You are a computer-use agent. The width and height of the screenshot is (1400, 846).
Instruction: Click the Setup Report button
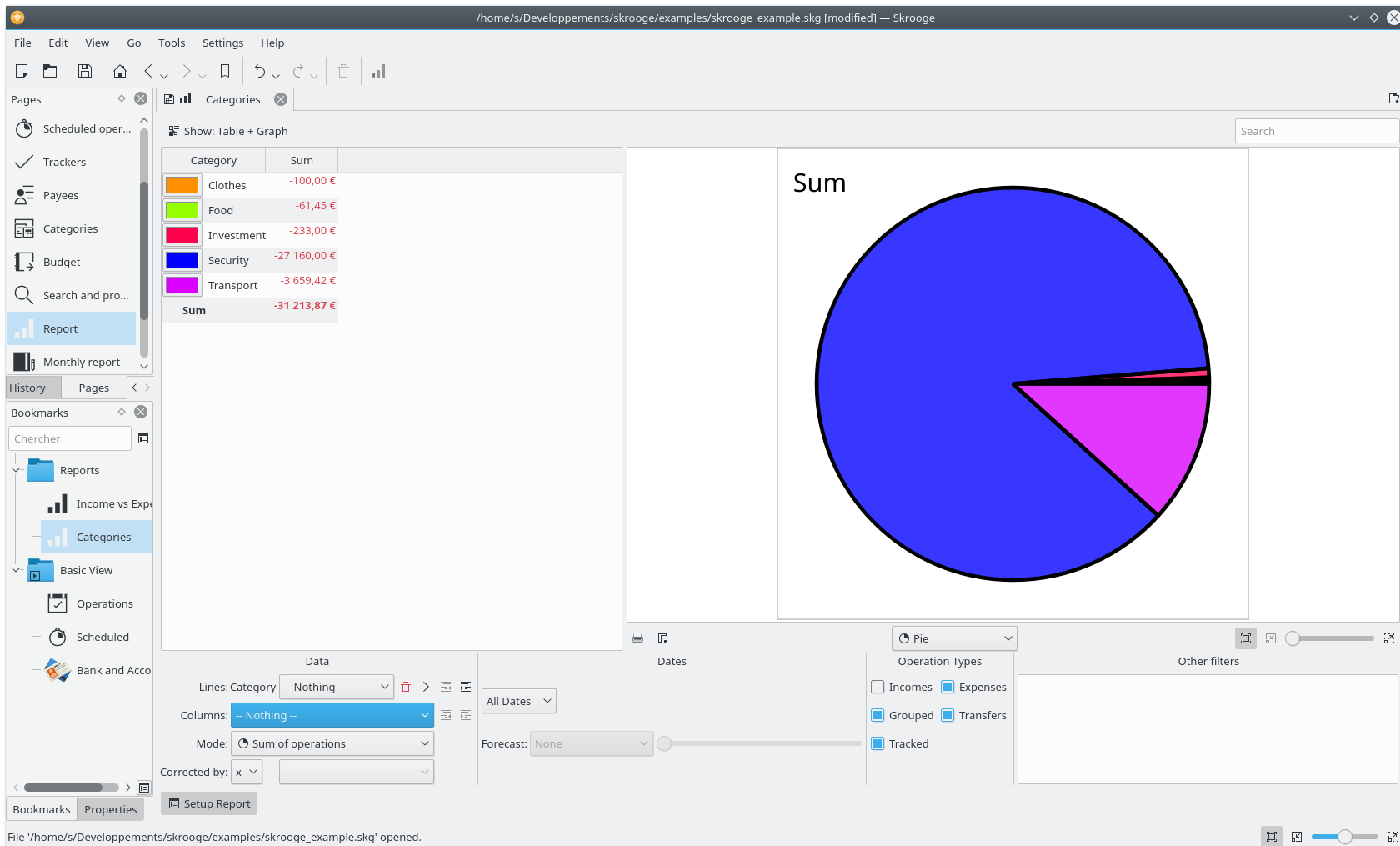(x=209, y=804)
